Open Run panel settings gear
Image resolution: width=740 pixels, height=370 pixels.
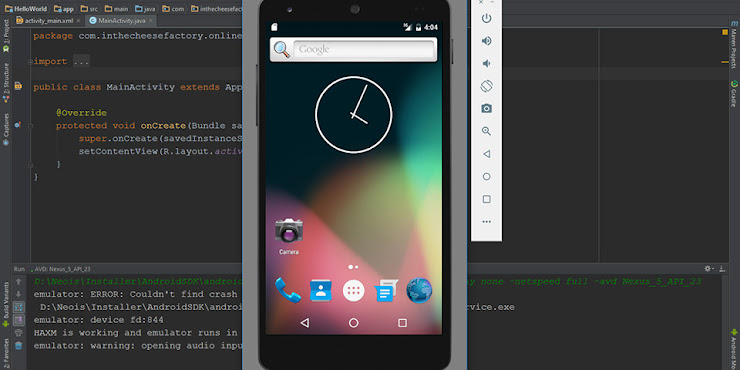pos(709,269)
